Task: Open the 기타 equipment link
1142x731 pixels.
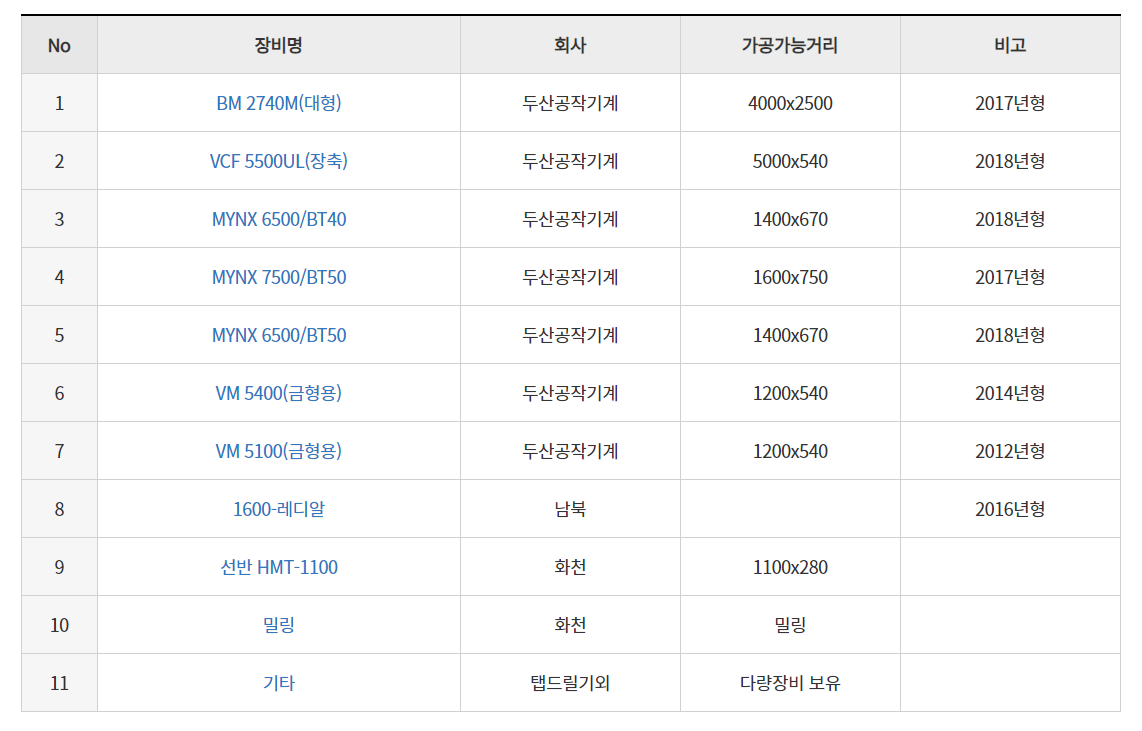Action: point(279,683)
